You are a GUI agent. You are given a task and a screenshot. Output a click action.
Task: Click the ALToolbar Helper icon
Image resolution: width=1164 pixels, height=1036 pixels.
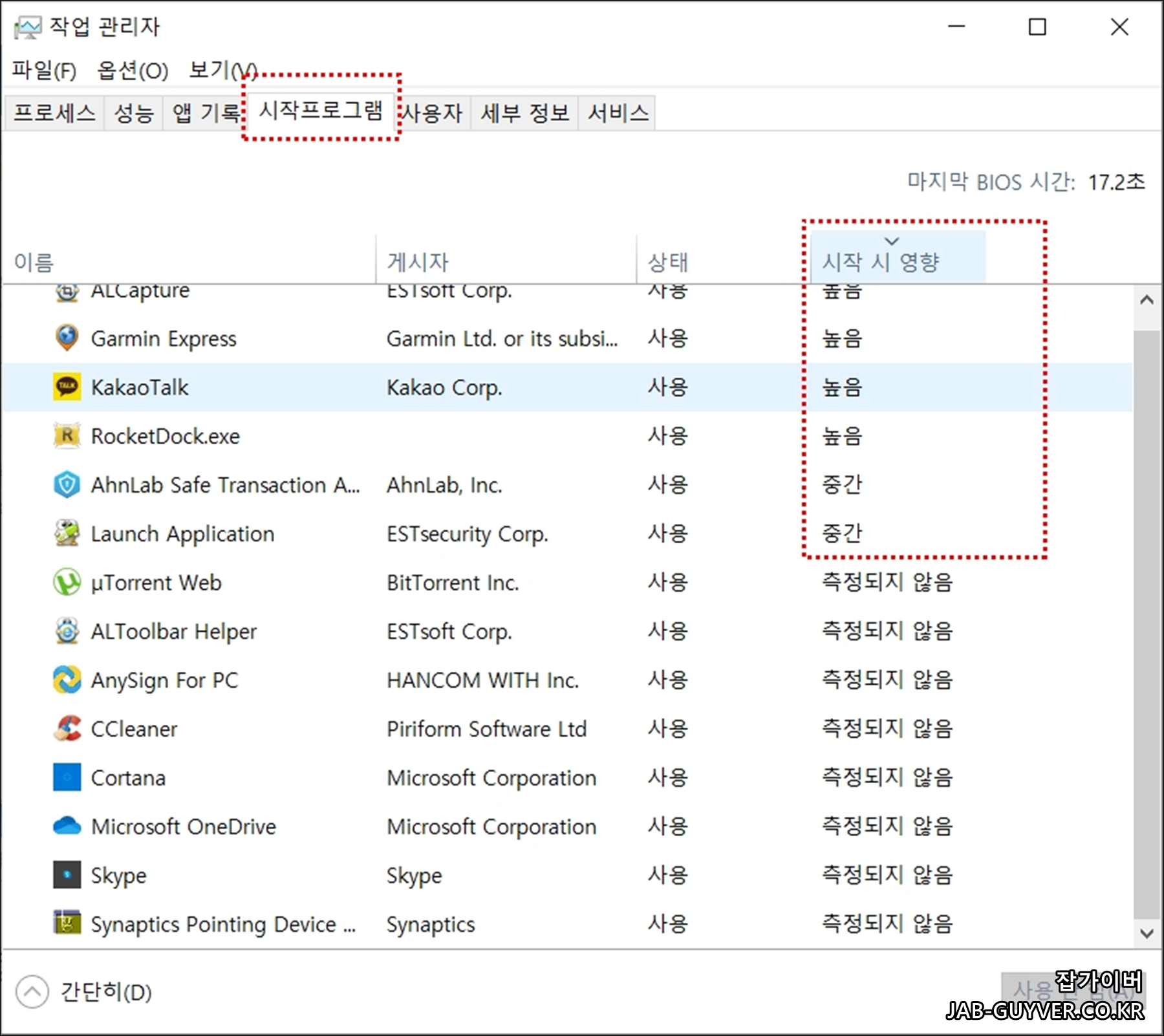[67, 631]
